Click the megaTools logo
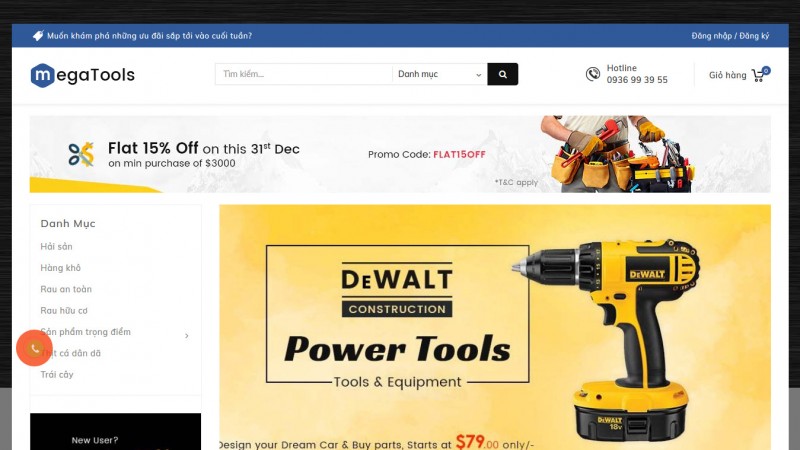Screen dimensions: 800x450 (x=83, y=75)
